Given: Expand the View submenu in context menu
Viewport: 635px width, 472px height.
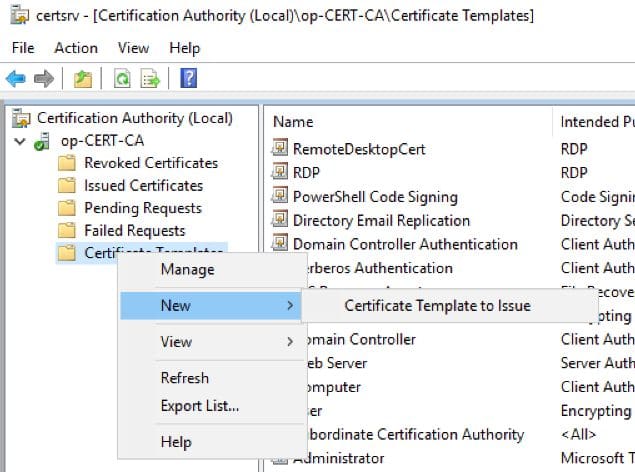Looking at the screenshot, I should 290,342.
